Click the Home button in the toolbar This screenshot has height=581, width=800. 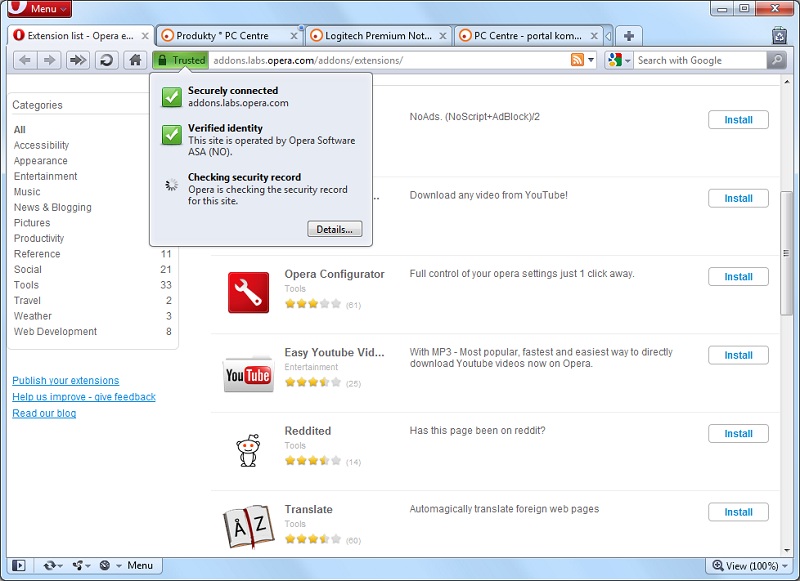(x=135, y=60)
